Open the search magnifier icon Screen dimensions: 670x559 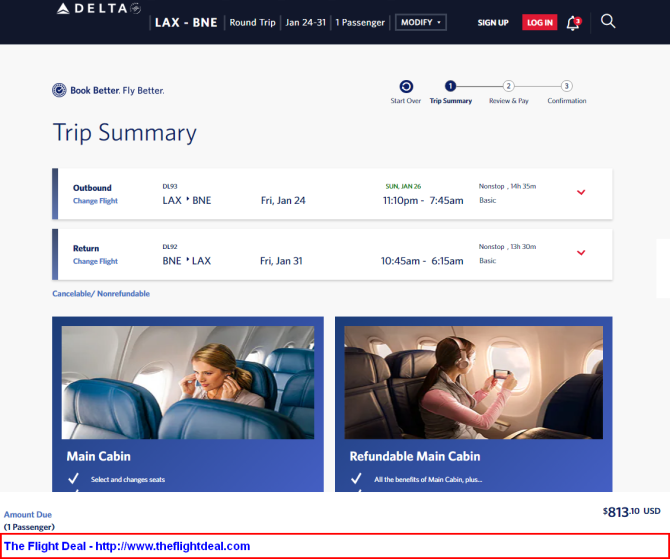pos(608,21)
